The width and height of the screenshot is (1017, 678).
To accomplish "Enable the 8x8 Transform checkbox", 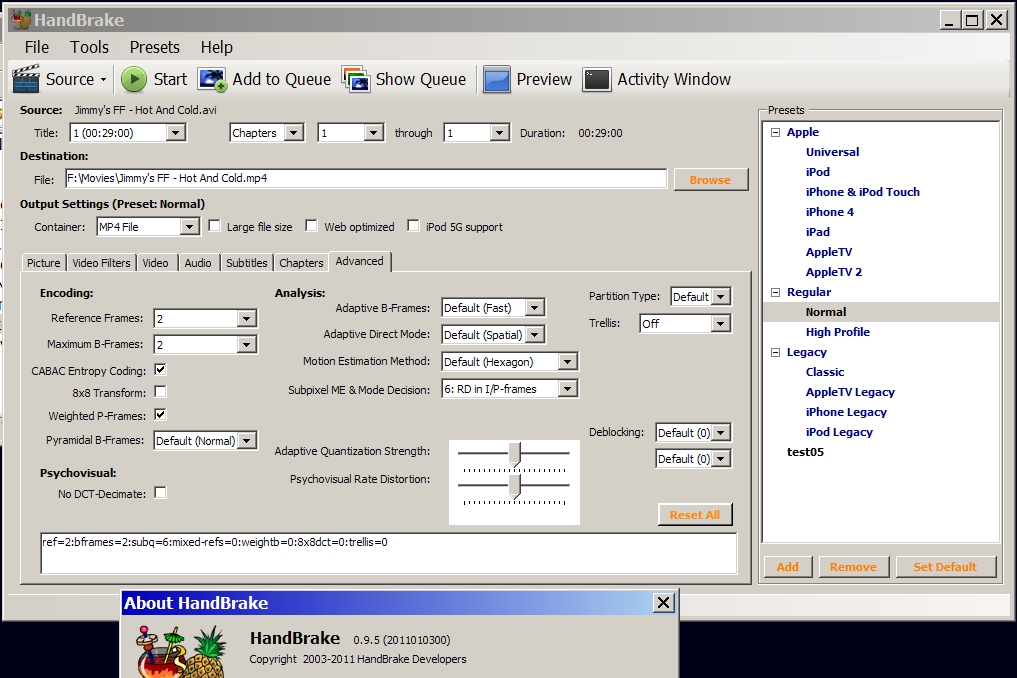I will click(160, 392).
